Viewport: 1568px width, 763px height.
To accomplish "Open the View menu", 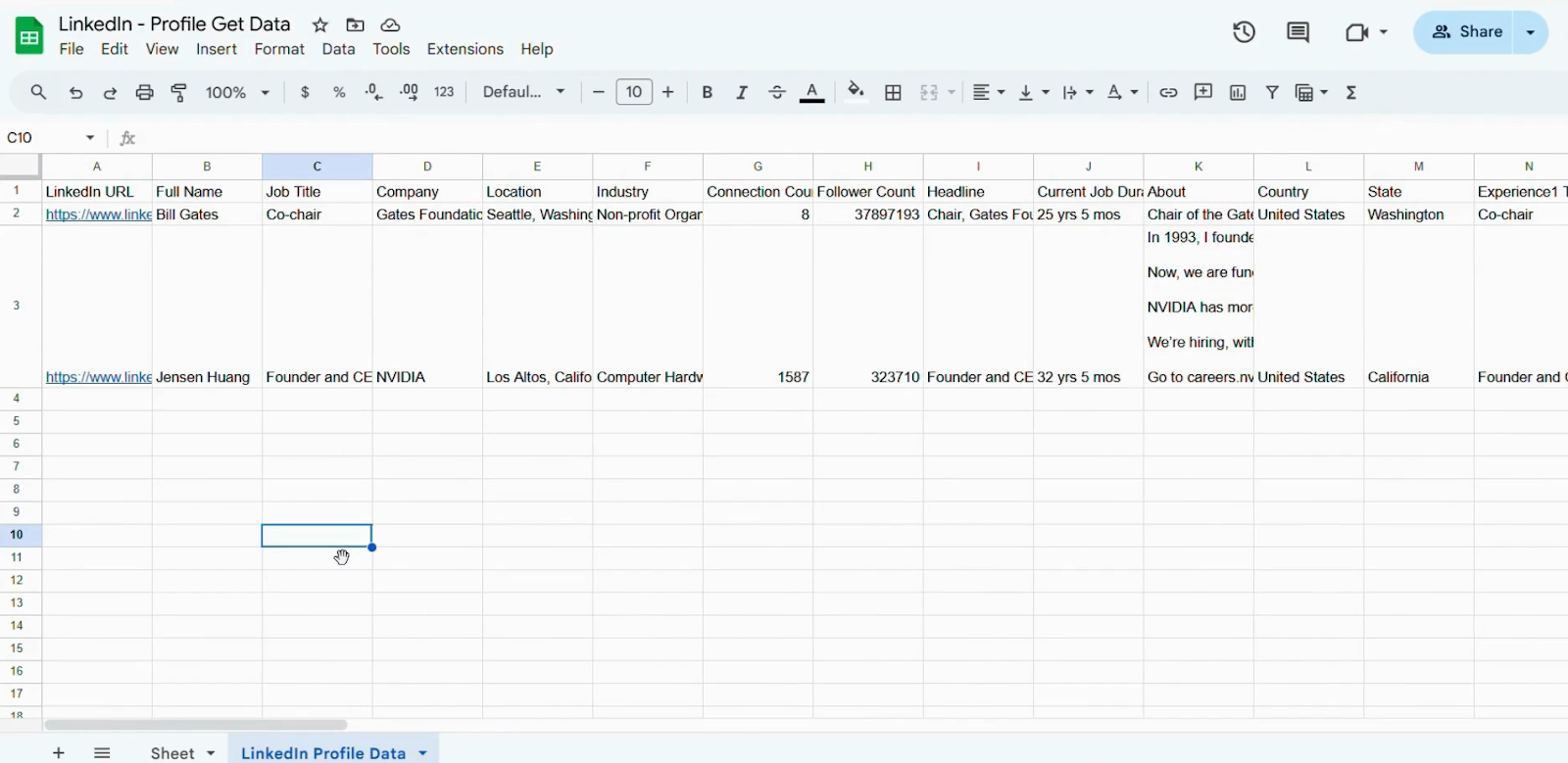I will click(162, 49).
